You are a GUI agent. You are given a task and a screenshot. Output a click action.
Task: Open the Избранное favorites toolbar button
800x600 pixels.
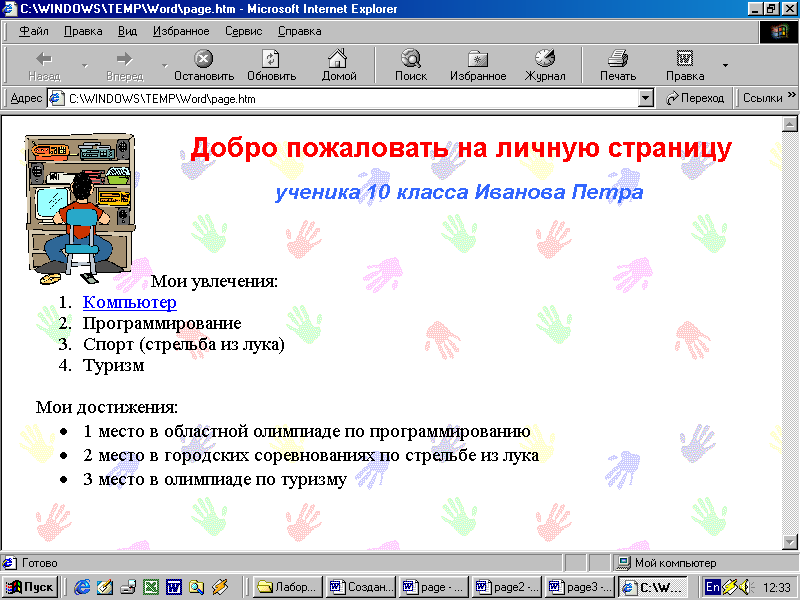click(478, 65)
